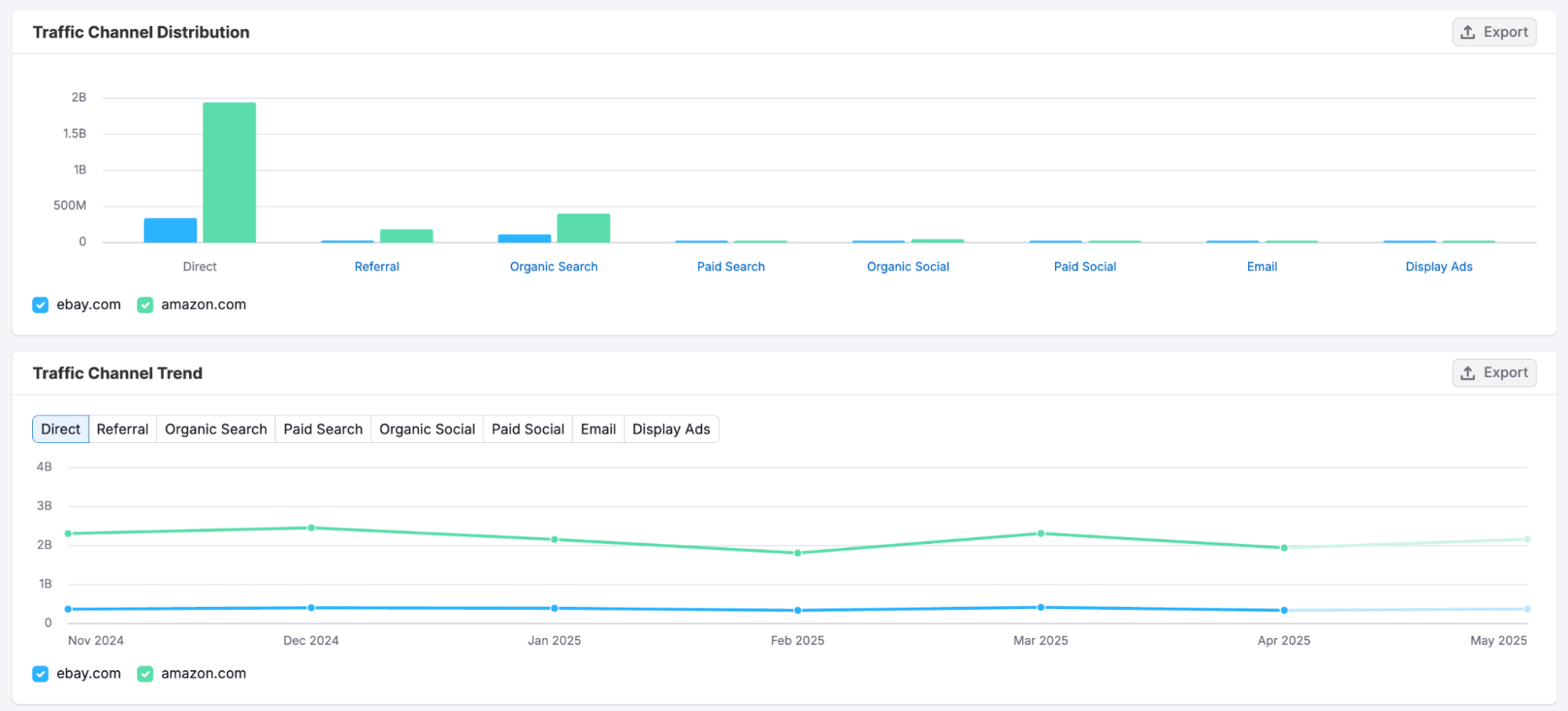The image size is (1568, 711).
Task: Uncheck ebay.com in the distribution chart legend
Action: tap(40, 305)
